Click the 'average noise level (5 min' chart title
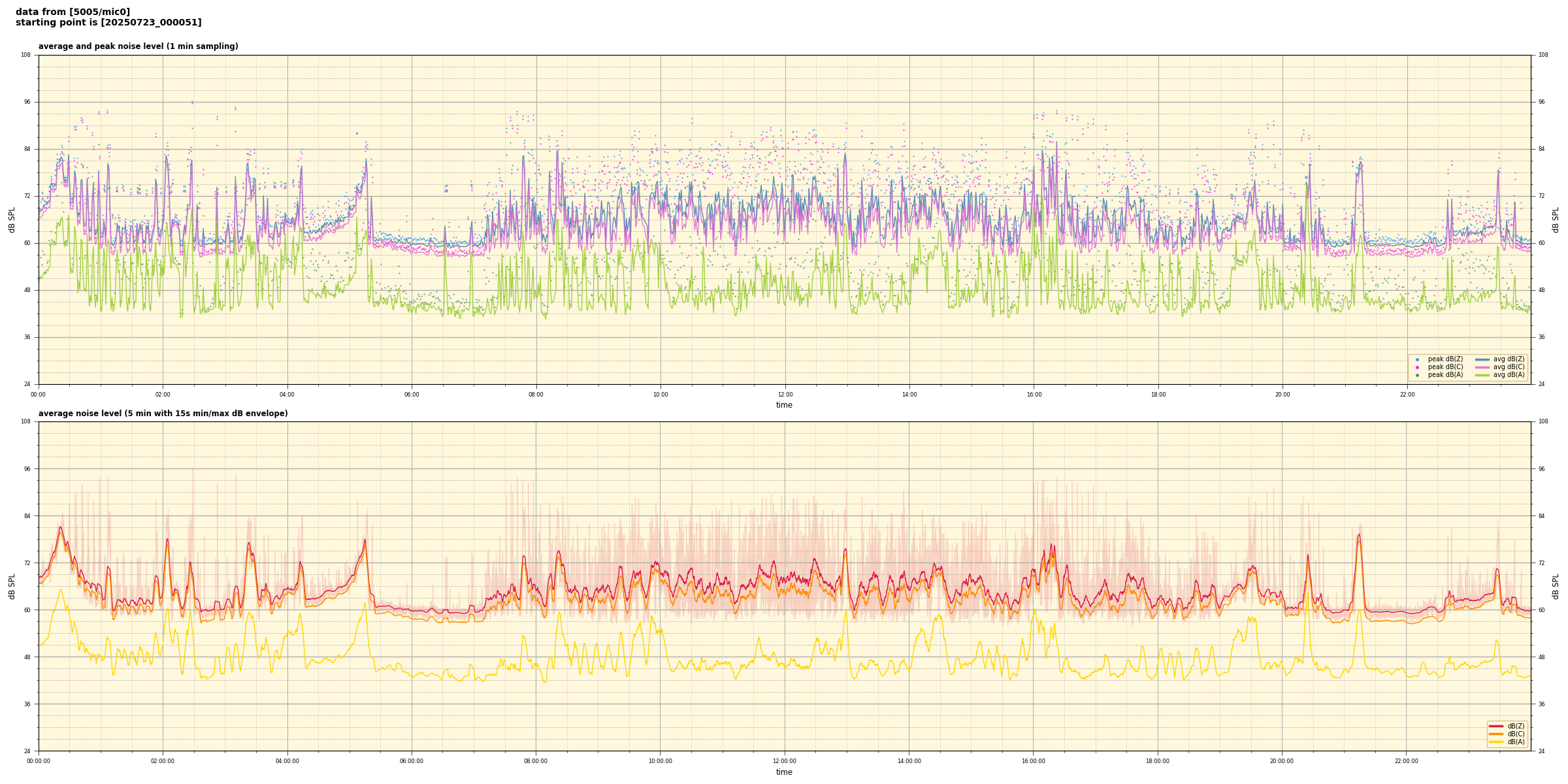The width and height of the screenshot is (1568, 784). [x=163, y=414]
